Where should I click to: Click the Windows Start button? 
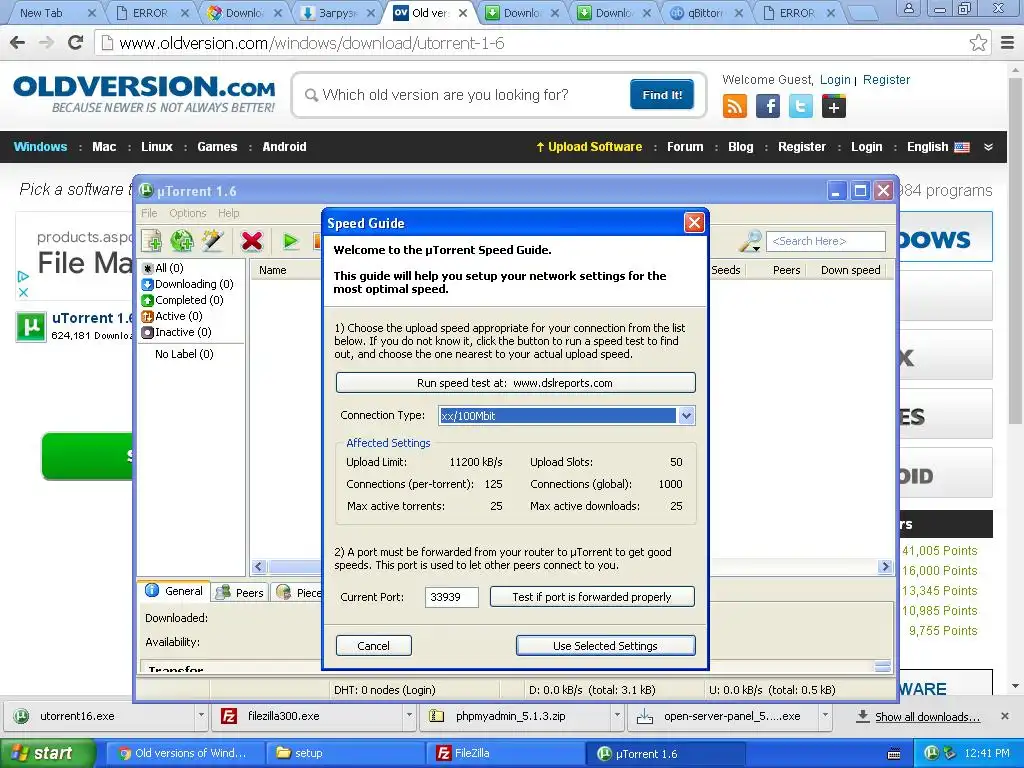(47, 753)
